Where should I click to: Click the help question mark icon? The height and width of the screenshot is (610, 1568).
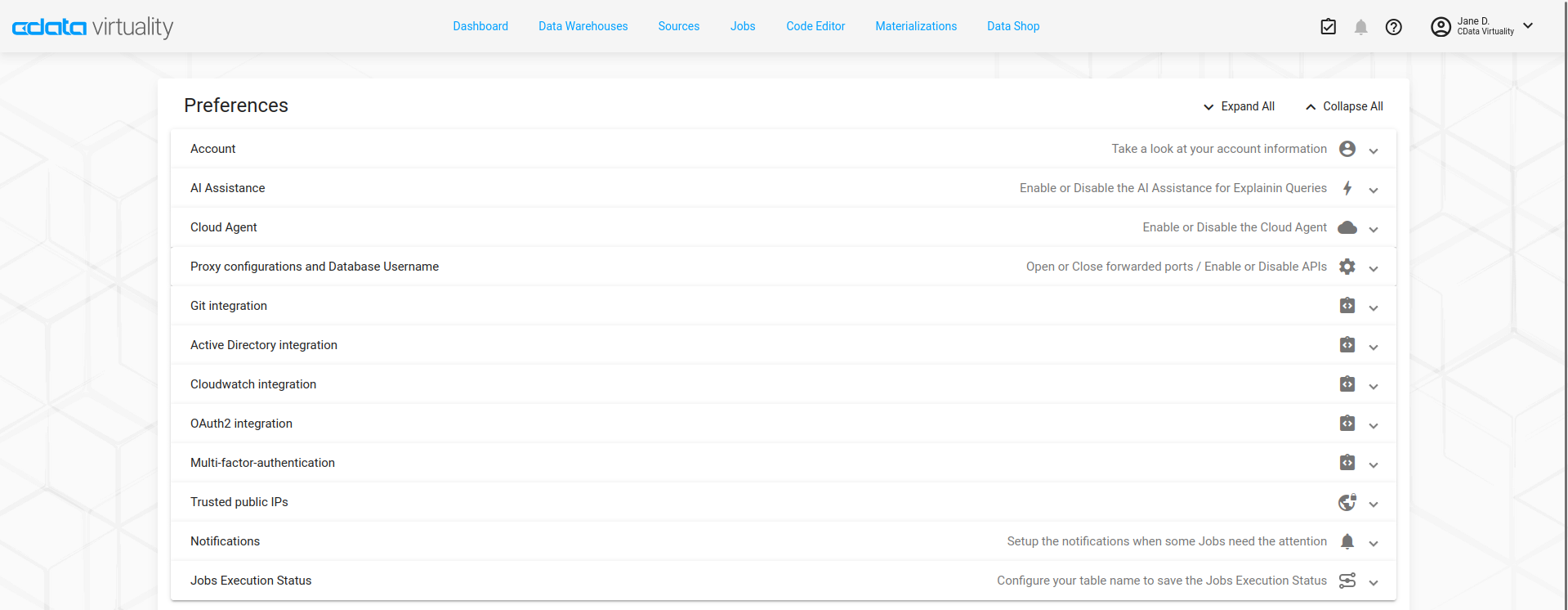(x=1393, y=27)
